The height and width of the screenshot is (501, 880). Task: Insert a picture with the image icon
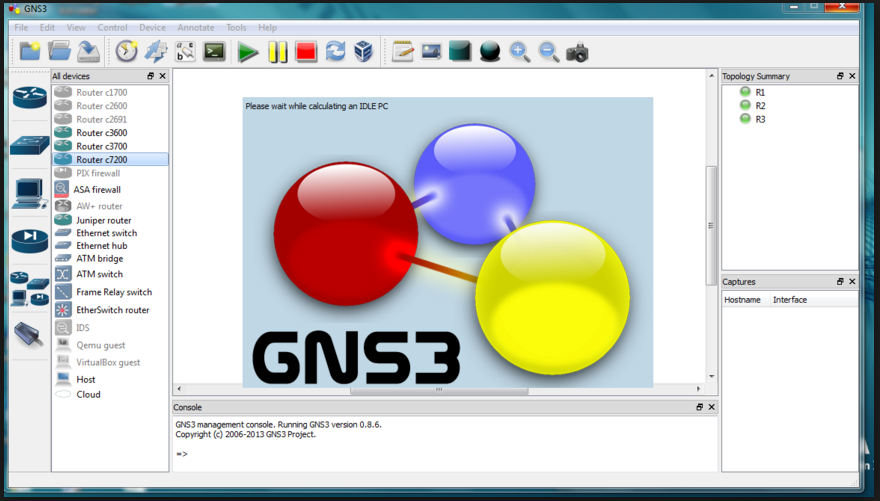(x=431, y=52)
